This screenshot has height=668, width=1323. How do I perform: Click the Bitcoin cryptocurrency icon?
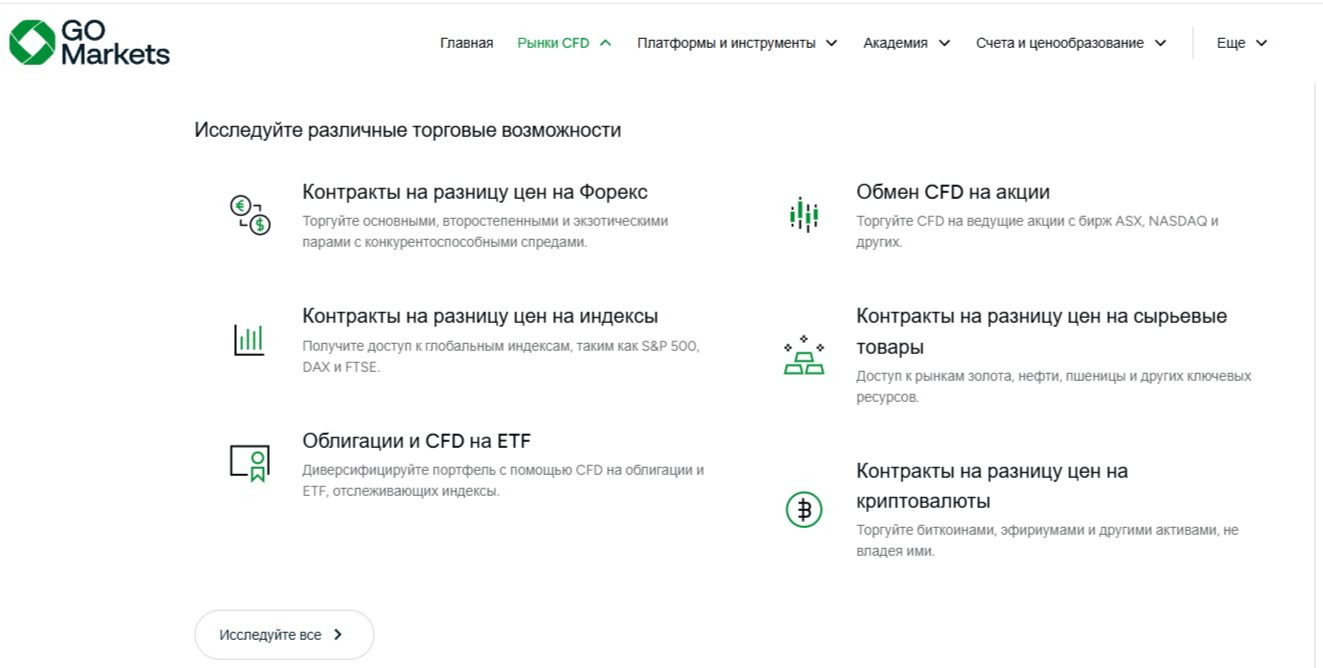tap(803, 510)
